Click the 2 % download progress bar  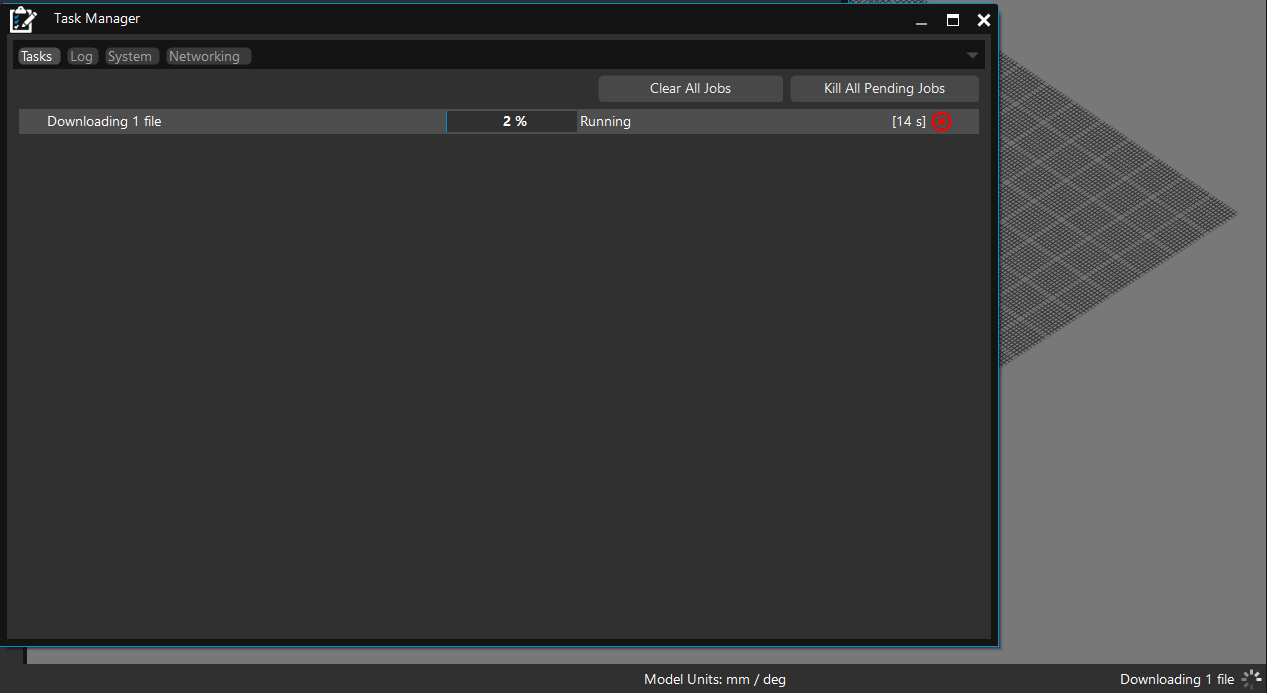coord(512,122)
